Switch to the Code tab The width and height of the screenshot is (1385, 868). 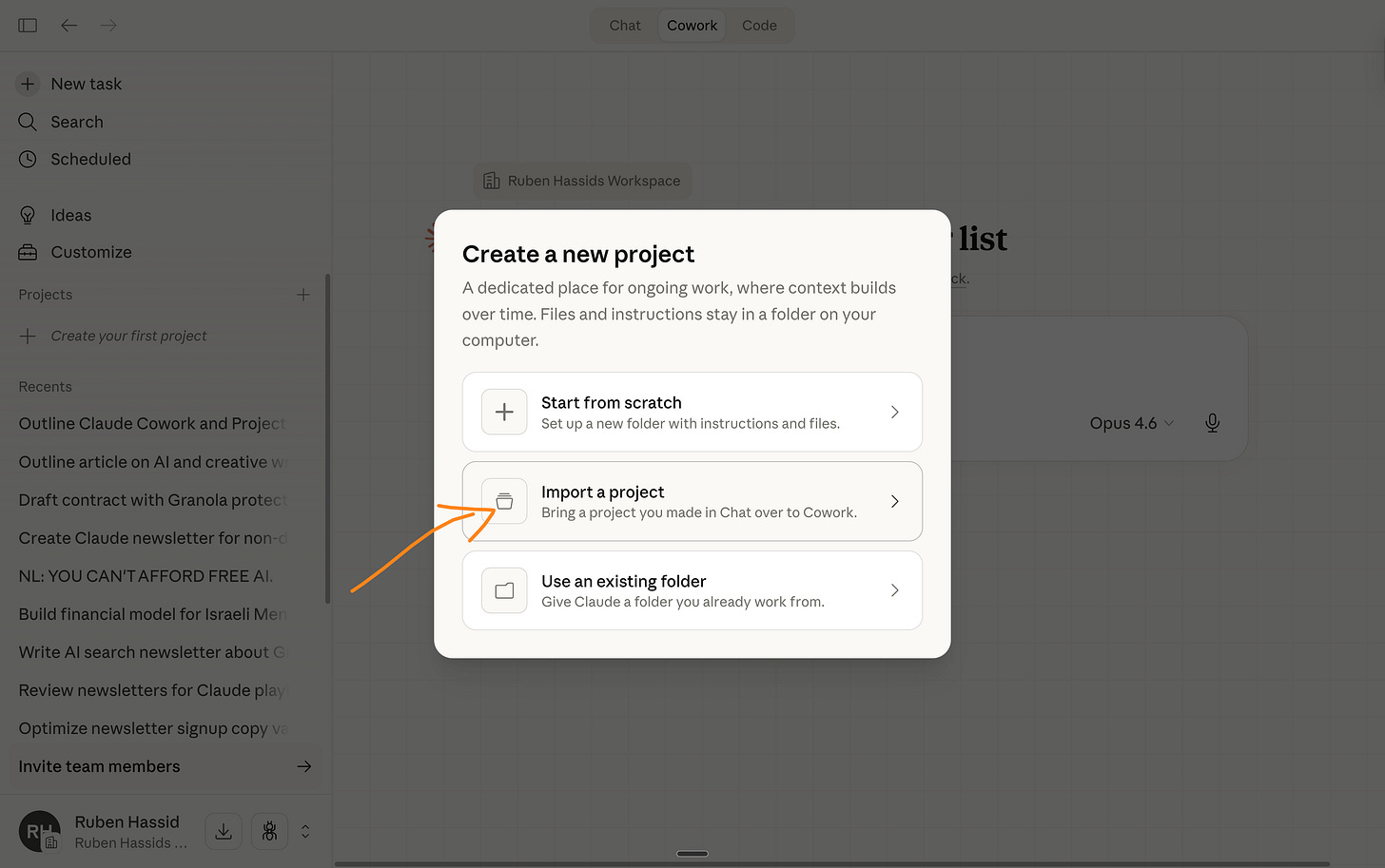pyautogui.click(x=759, y=26)
